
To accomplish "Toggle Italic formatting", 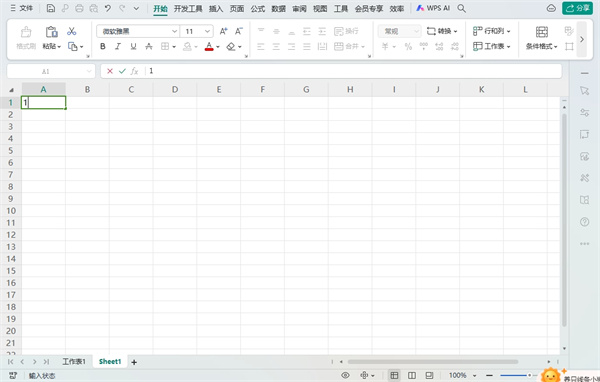I will coord(118,46).
